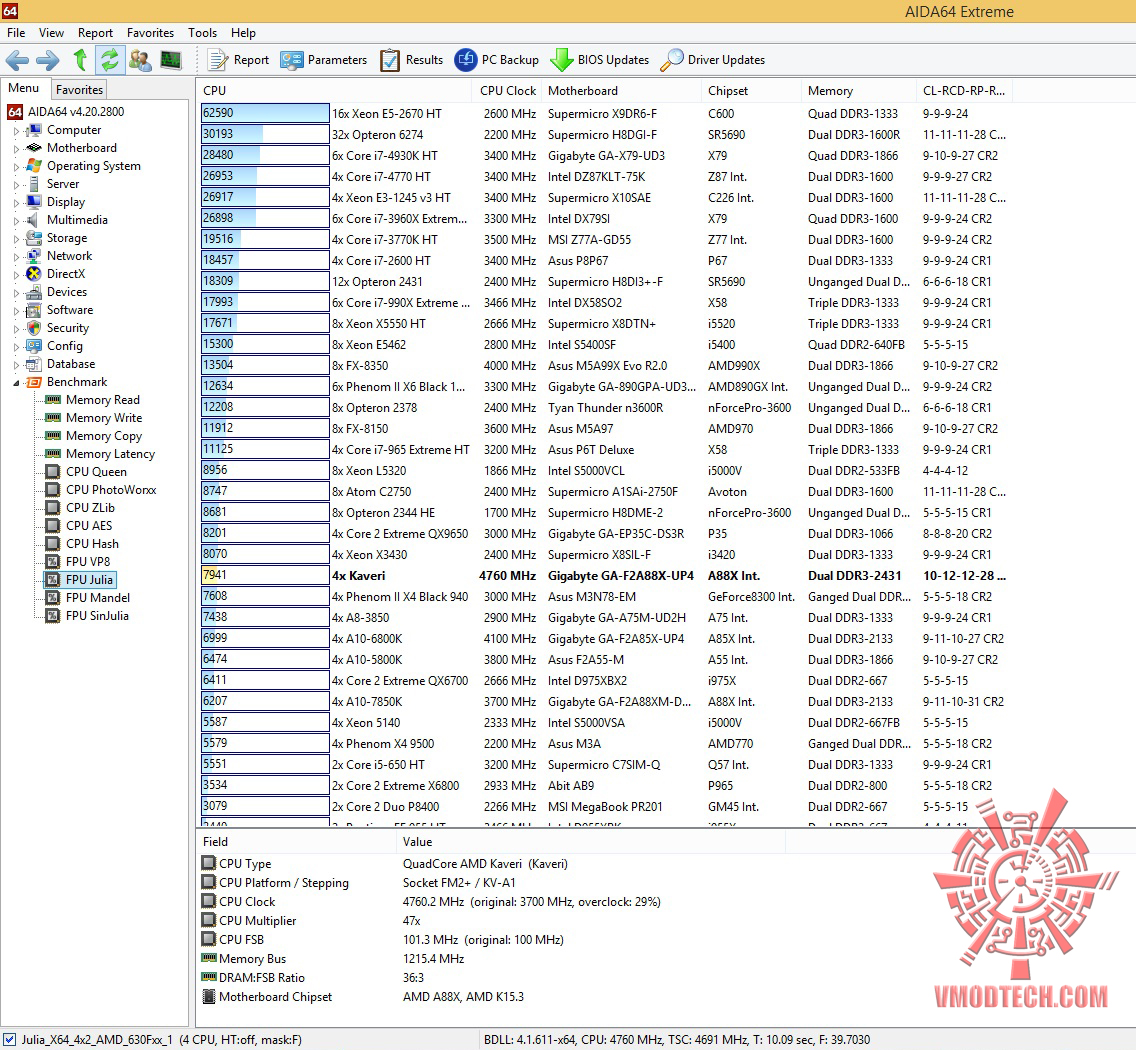1136x1050 pixels.
Task: Expand the Network tree node
Action: point(17,257)
